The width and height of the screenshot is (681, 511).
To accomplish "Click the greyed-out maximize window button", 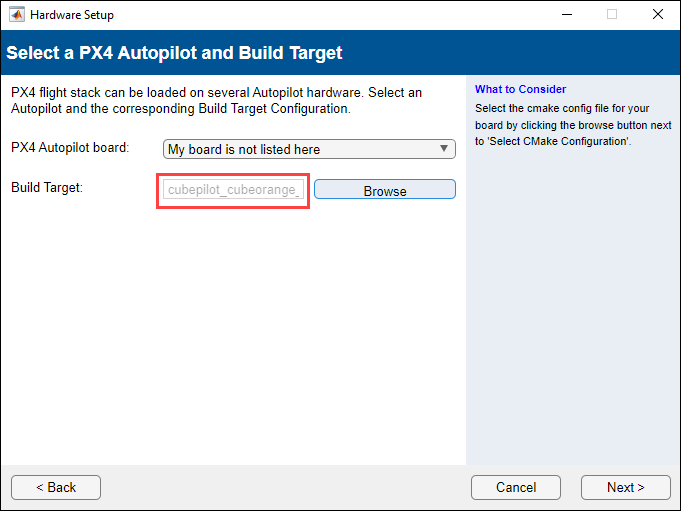I will coord(612,15).
